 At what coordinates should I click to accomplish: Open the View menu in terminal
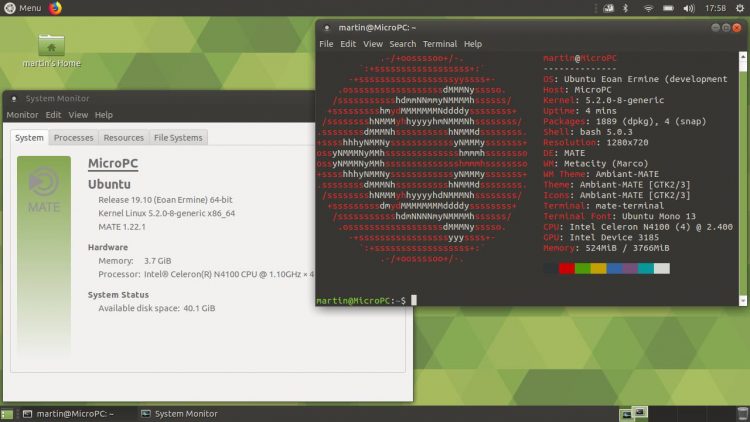pos(373,44)
